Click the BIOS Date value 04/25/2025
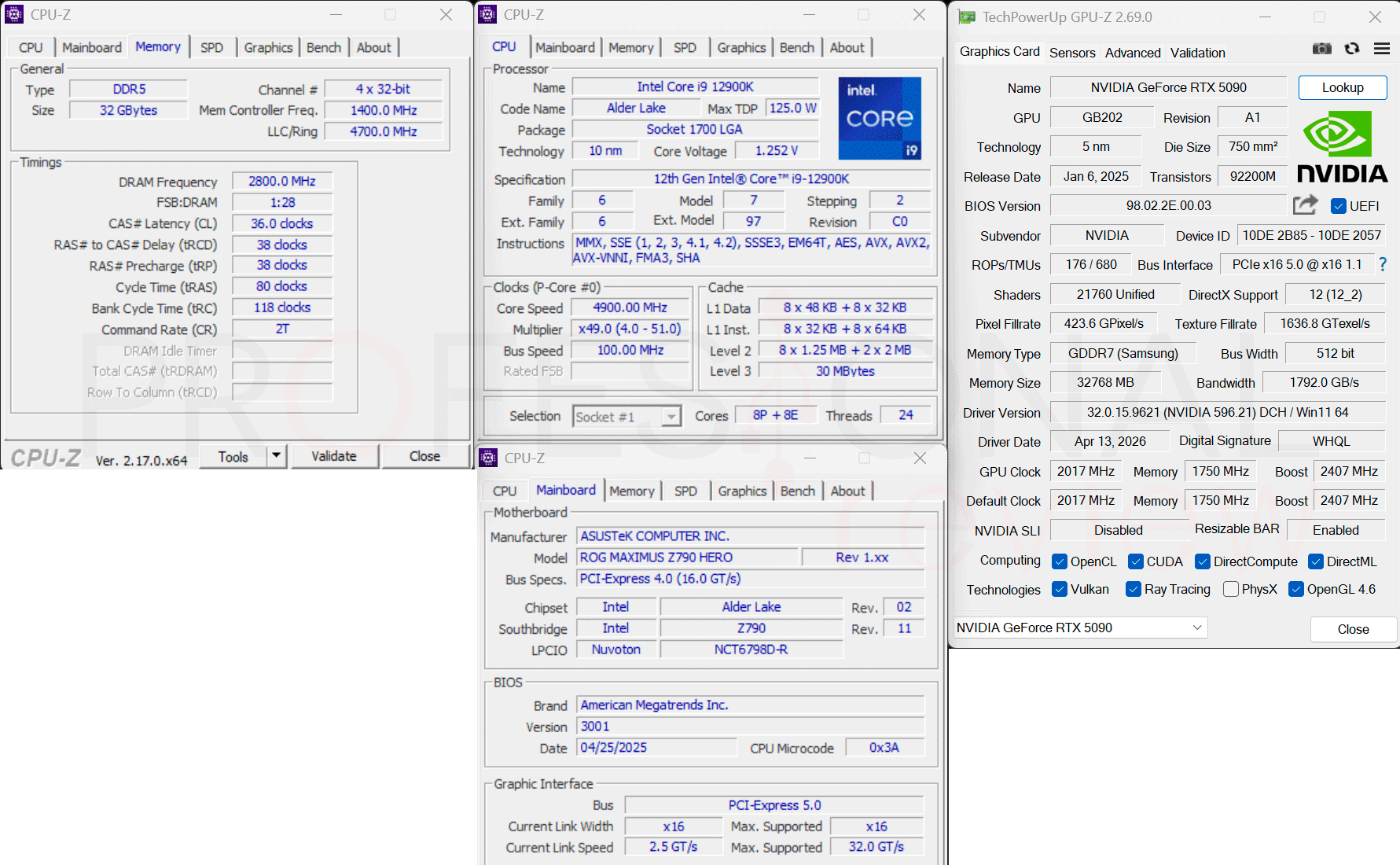 point(656,748)
